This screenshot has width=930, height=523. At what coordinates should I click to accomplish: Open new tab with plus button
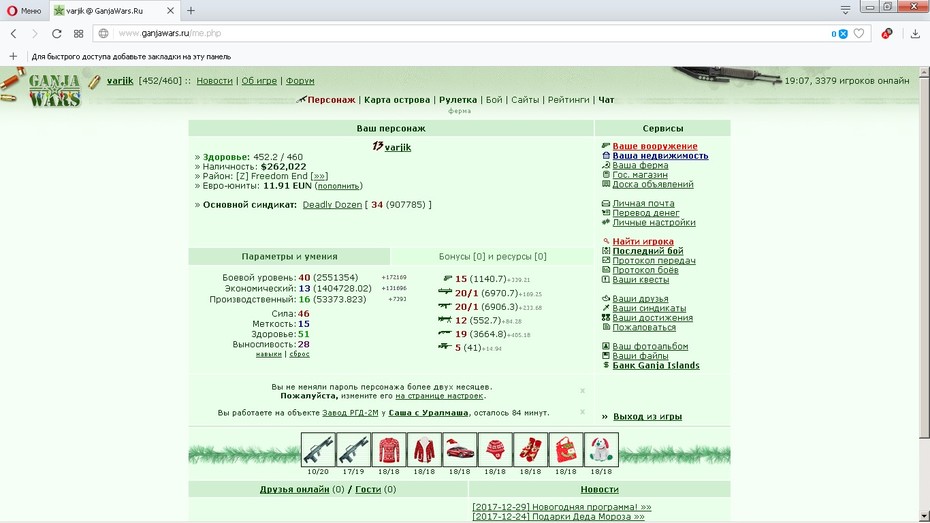(x=191, y=11)
